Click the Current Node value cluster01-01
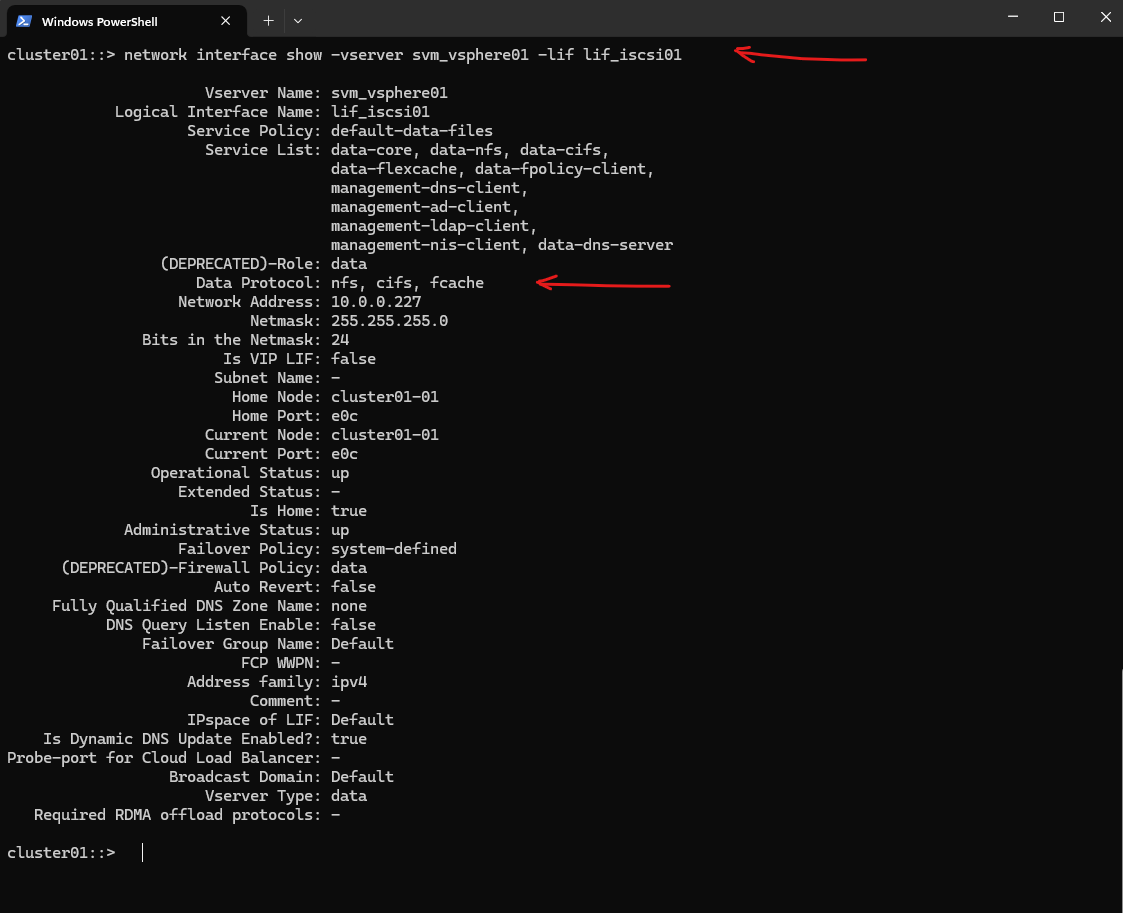Image resolution: width=1123 pixels, height=913 pixels. 385,435
